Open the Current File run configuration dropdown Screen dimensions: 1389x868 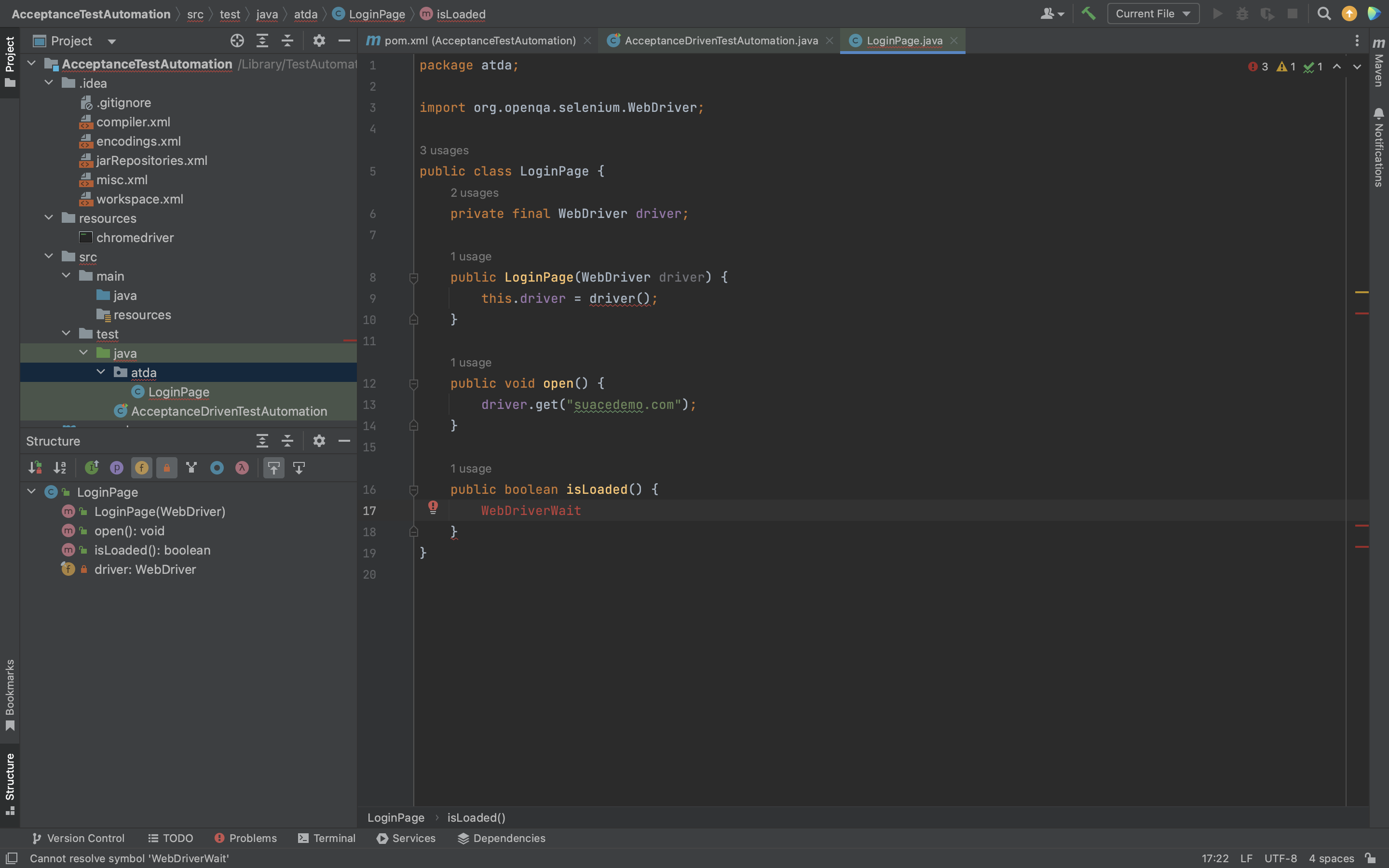point(1153,14)
